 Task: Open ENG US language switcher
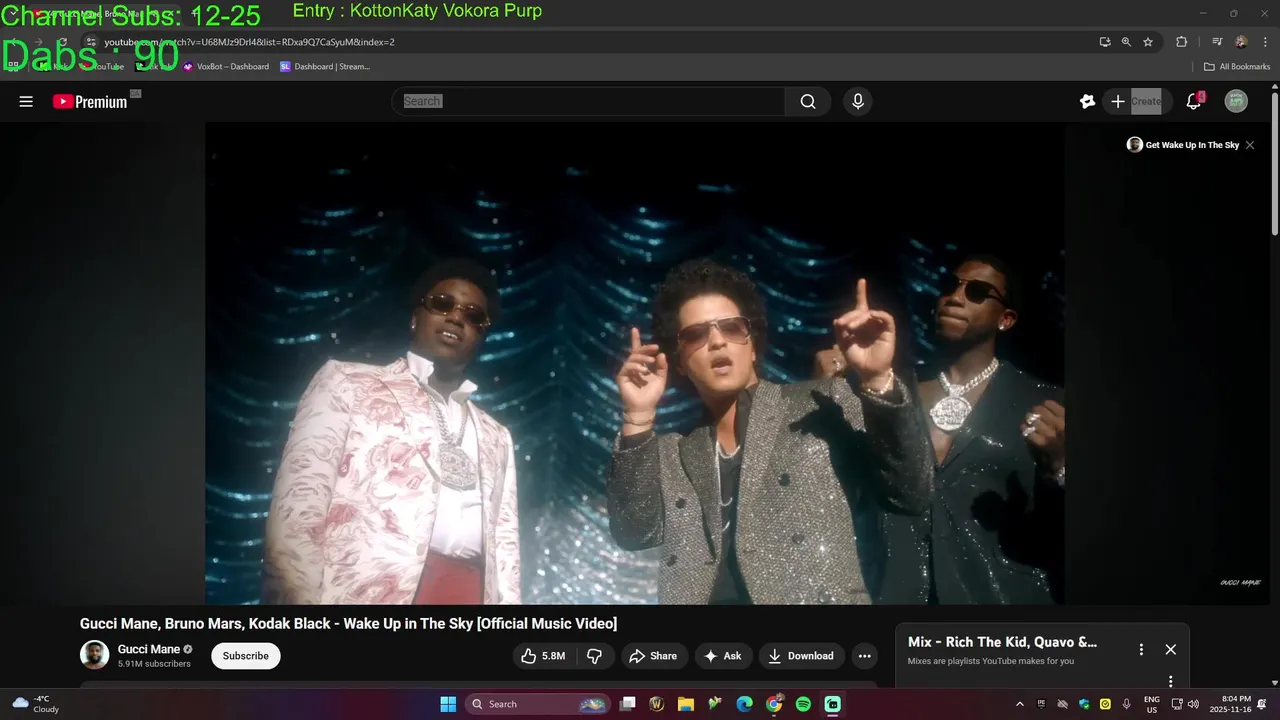tap(1152, 704)
